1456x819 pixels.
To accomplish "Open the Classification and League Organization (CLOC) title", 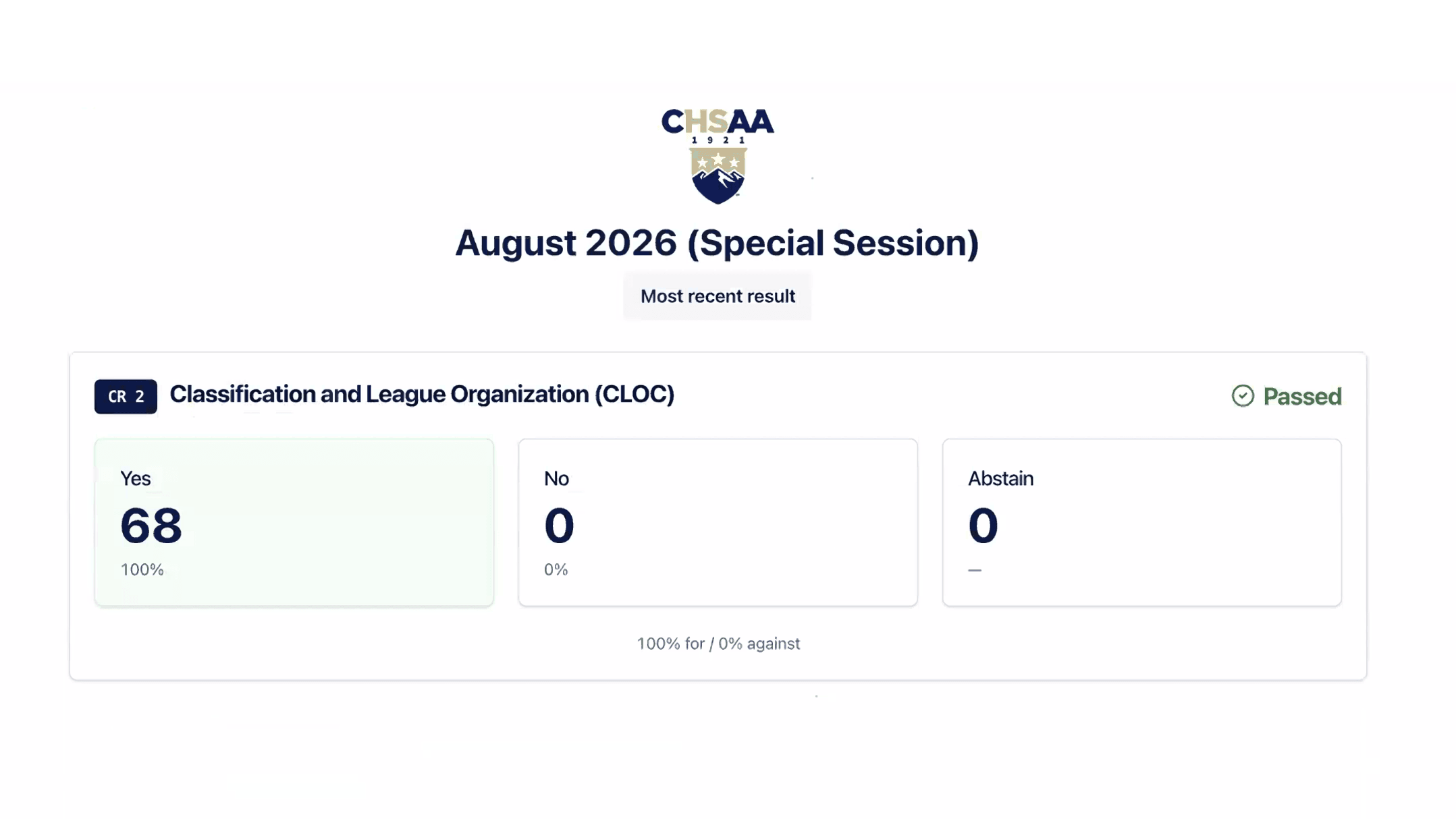I will point(422,394).
